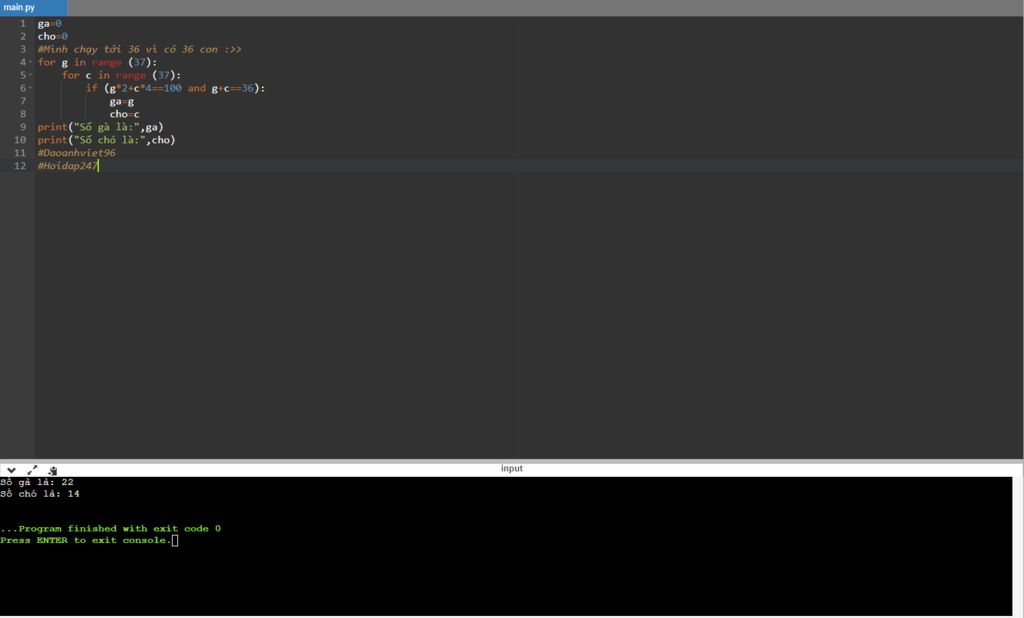Image resolution: width=1024 pixels, height=618 pixels.
Task: Click the 'Press ENTER to exit console.' prompt
Action: point(86,540)
